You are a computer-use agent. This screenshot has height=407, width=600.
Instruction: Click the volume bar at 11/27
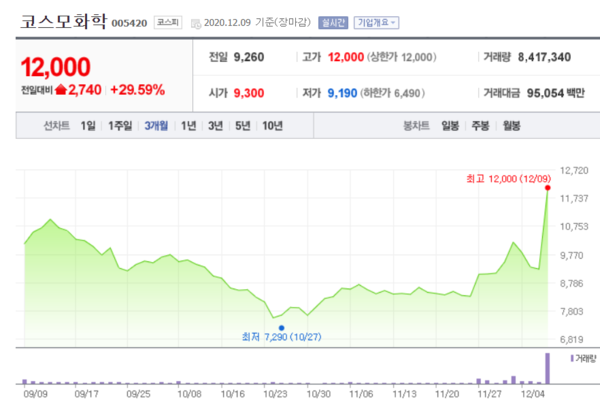coord(478,381)
